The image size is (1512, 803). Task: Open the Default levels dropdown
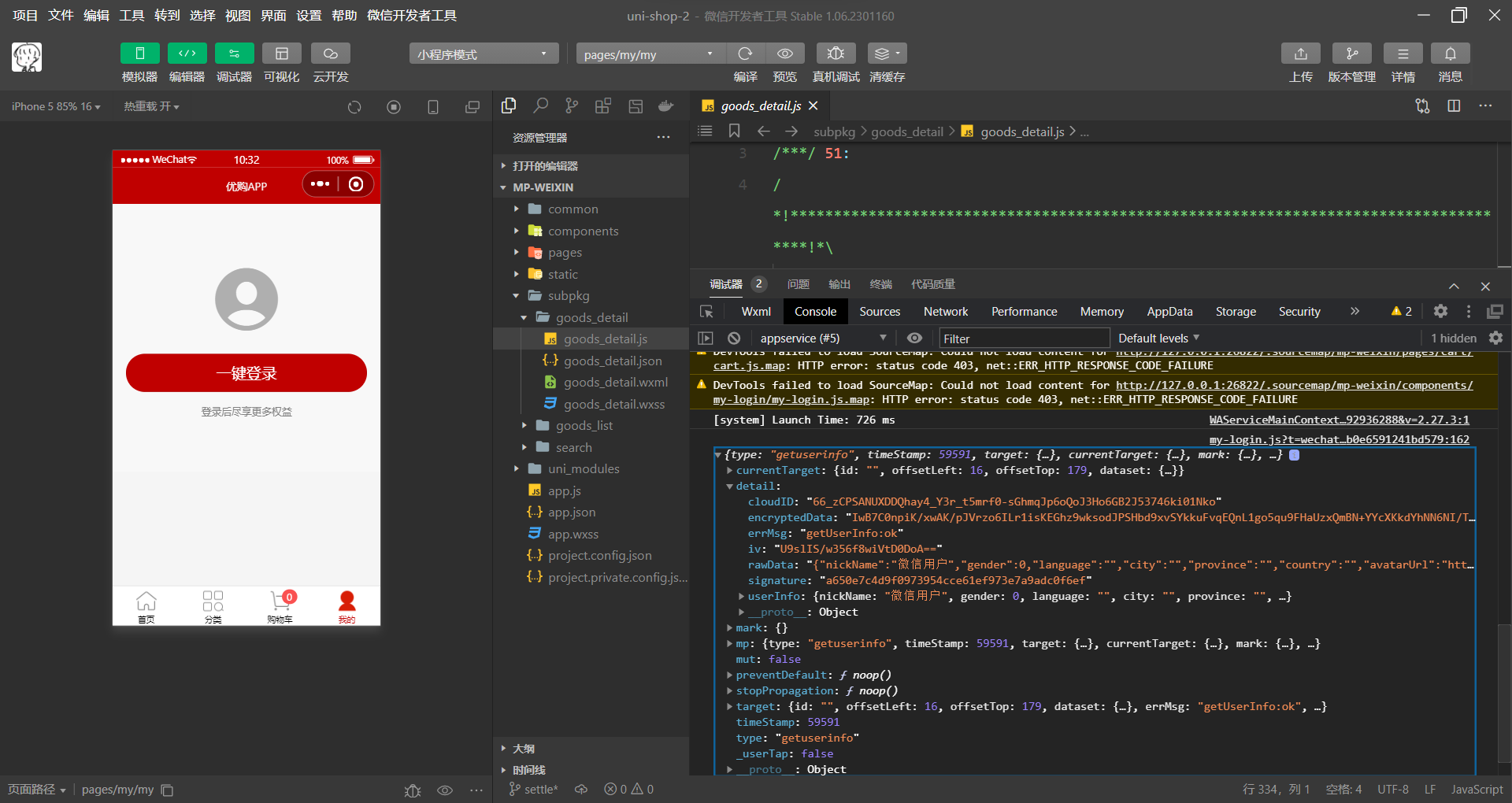(x=1159, y=339)
